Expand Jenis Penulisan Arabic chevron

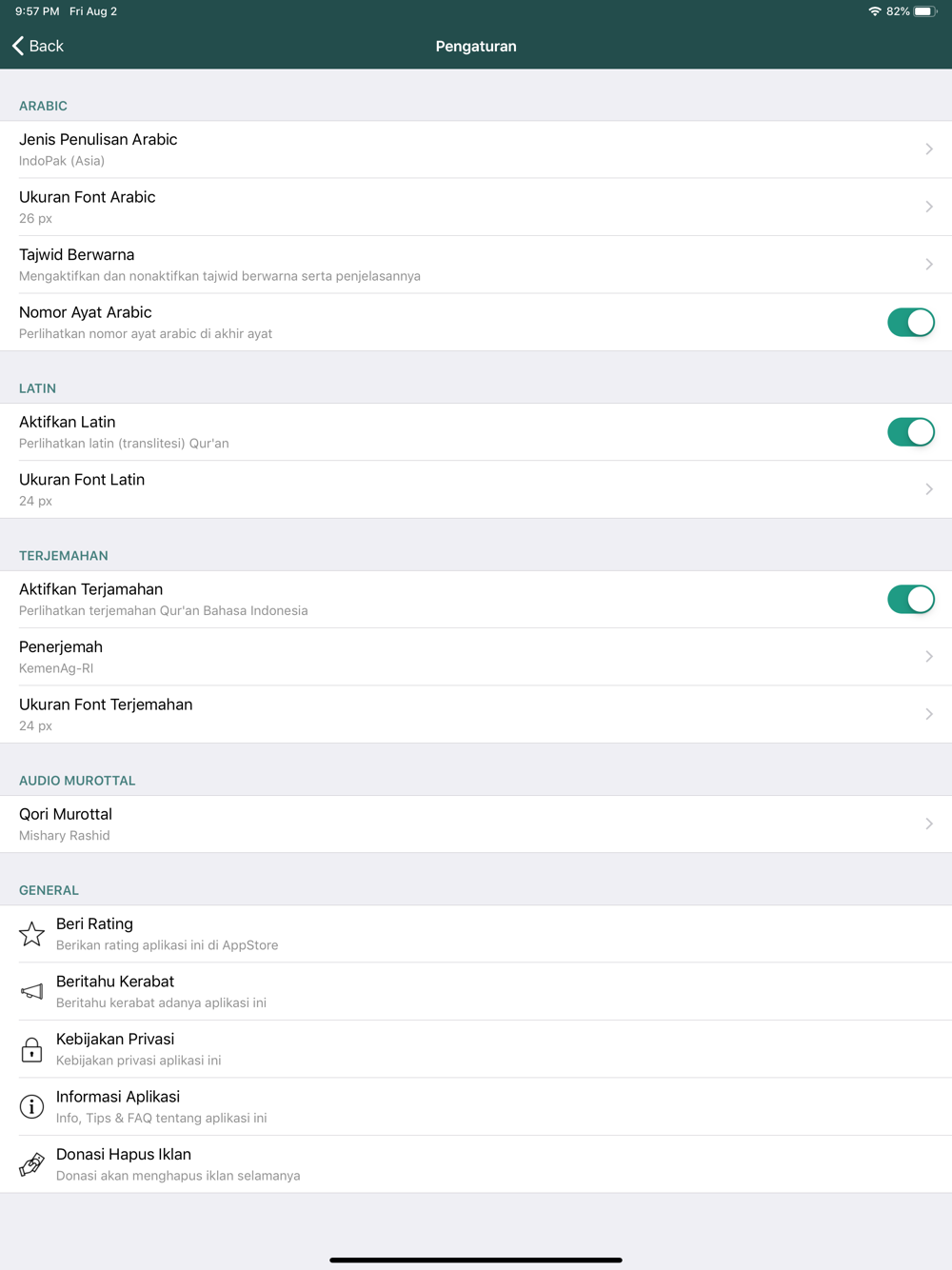929,149
